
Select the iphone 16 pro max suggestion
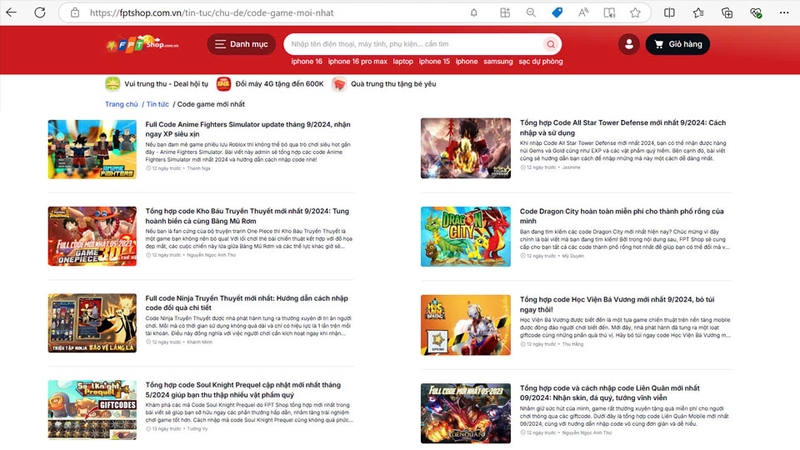(358, 61)
